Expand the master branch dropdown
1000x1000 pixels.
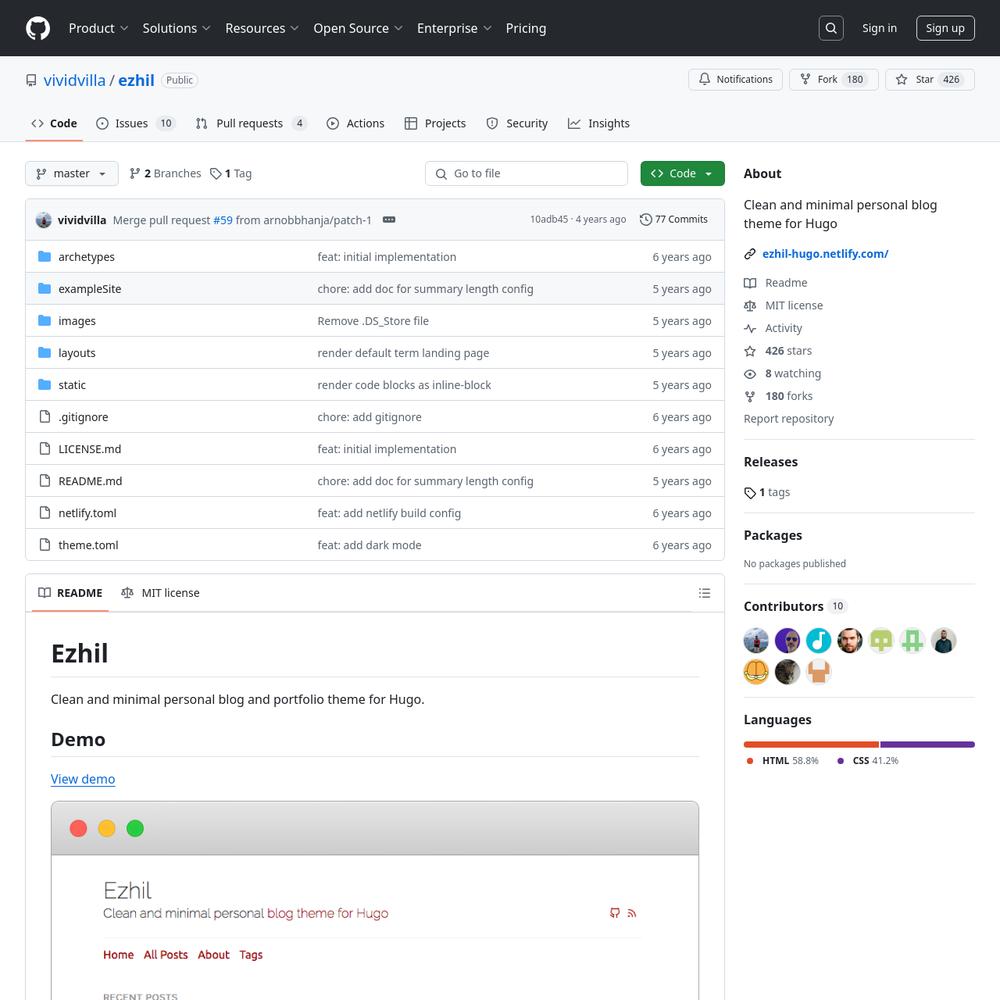[71, 174]
